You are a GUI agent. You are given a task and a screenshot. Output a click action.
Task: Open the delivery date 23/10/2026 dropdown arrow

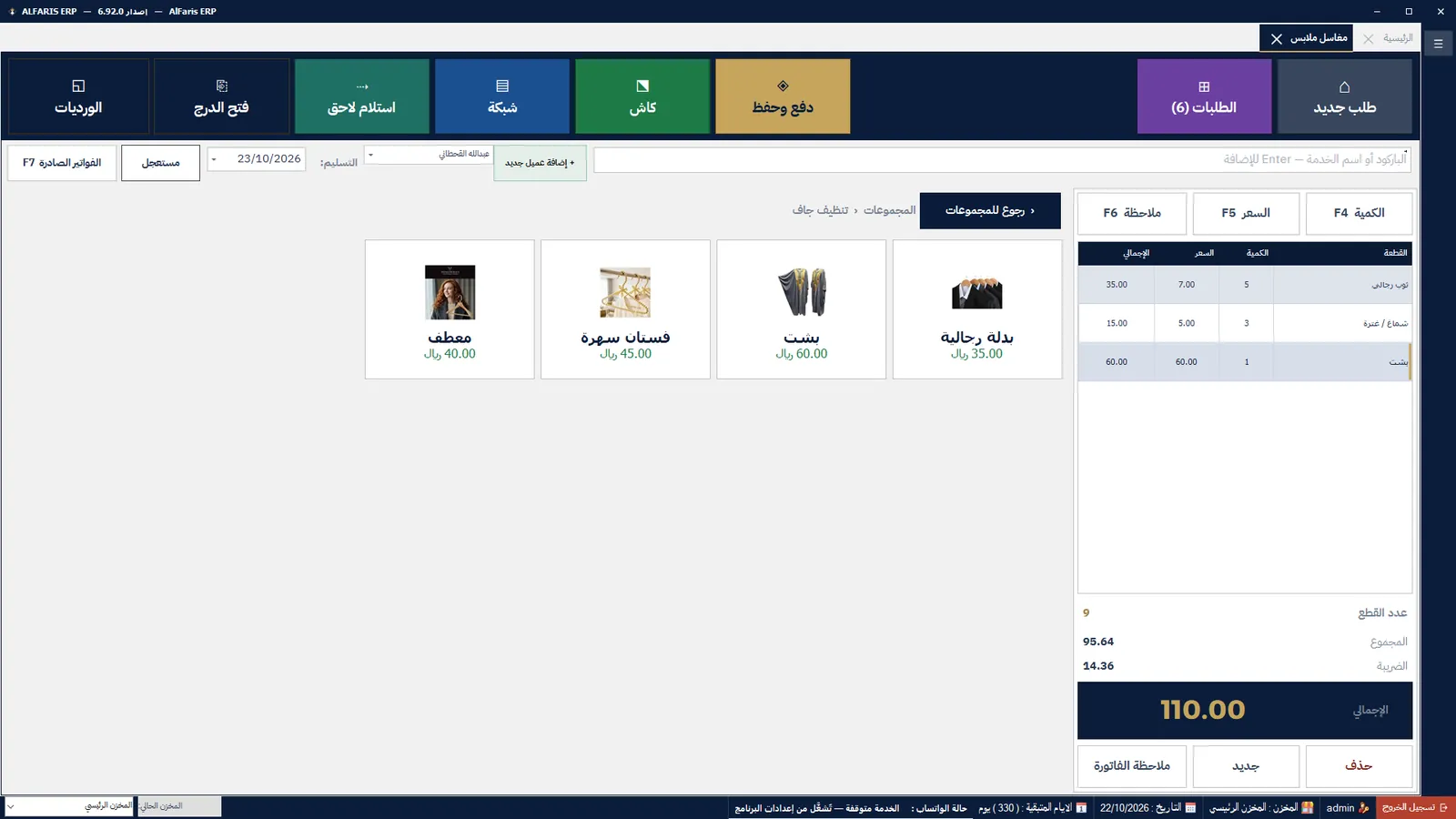pyautogui.click(x=214, y=159)
